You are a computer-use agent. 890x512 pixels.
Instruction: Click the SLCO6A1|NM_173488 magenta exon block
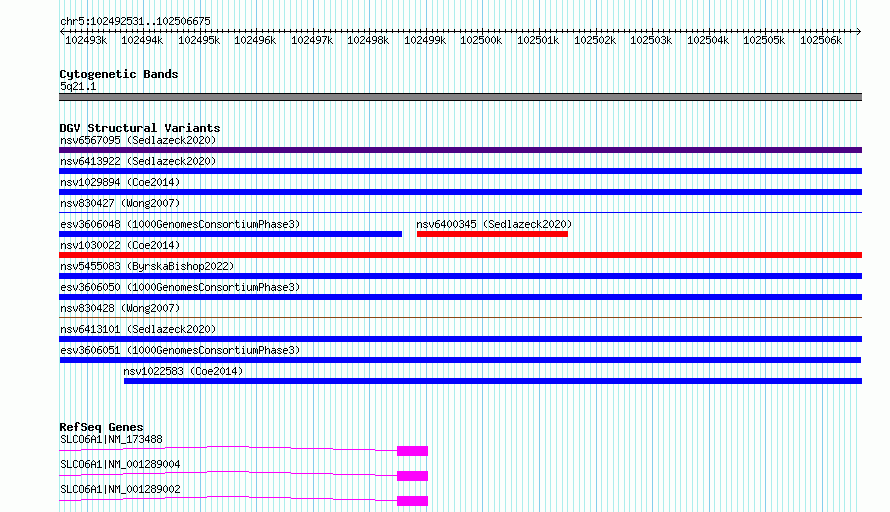(x=412, y=451)
